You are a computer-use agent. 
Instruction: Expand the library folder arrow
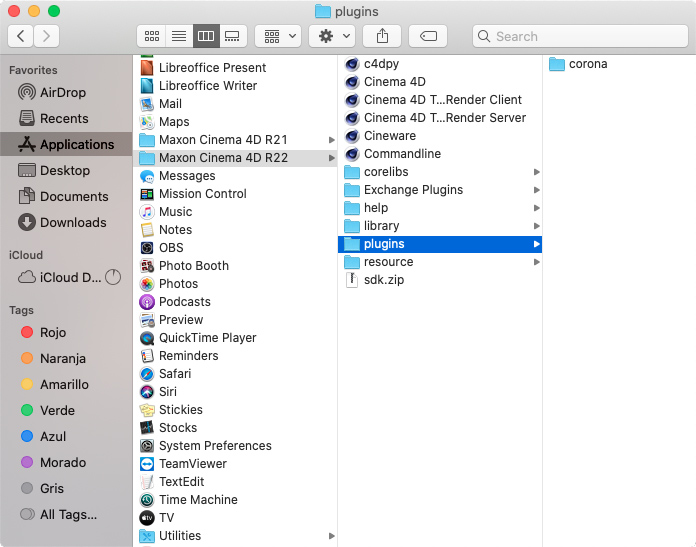point(536,226)
